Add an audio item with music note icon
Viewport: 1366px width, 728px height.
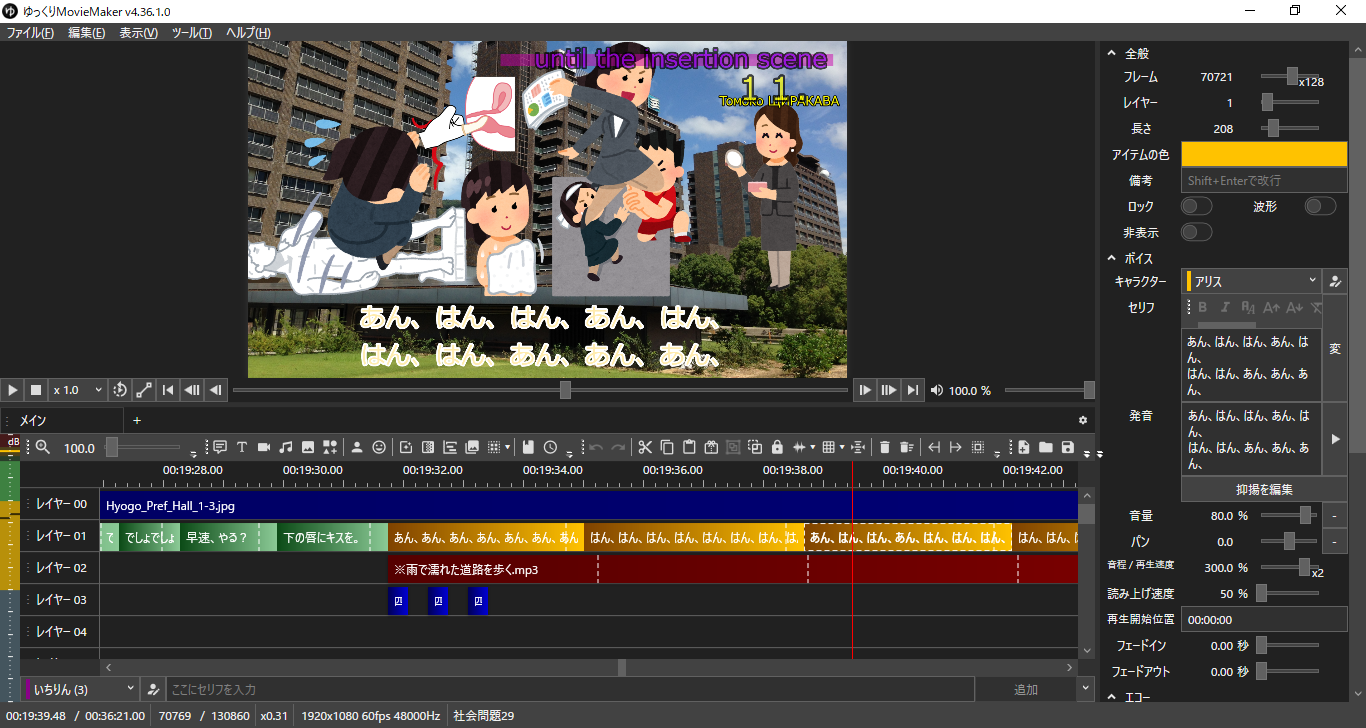(286, 448)
